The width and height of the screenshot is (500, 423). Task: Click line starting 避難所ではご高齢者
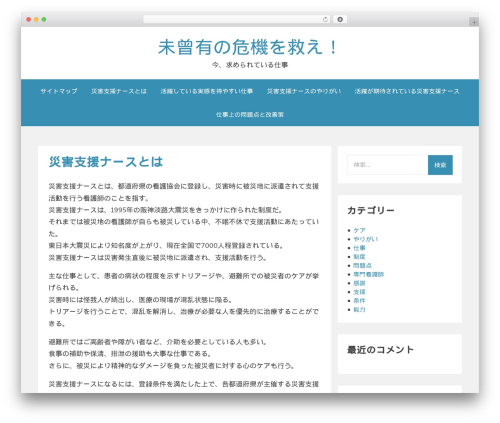click(158, 342)
